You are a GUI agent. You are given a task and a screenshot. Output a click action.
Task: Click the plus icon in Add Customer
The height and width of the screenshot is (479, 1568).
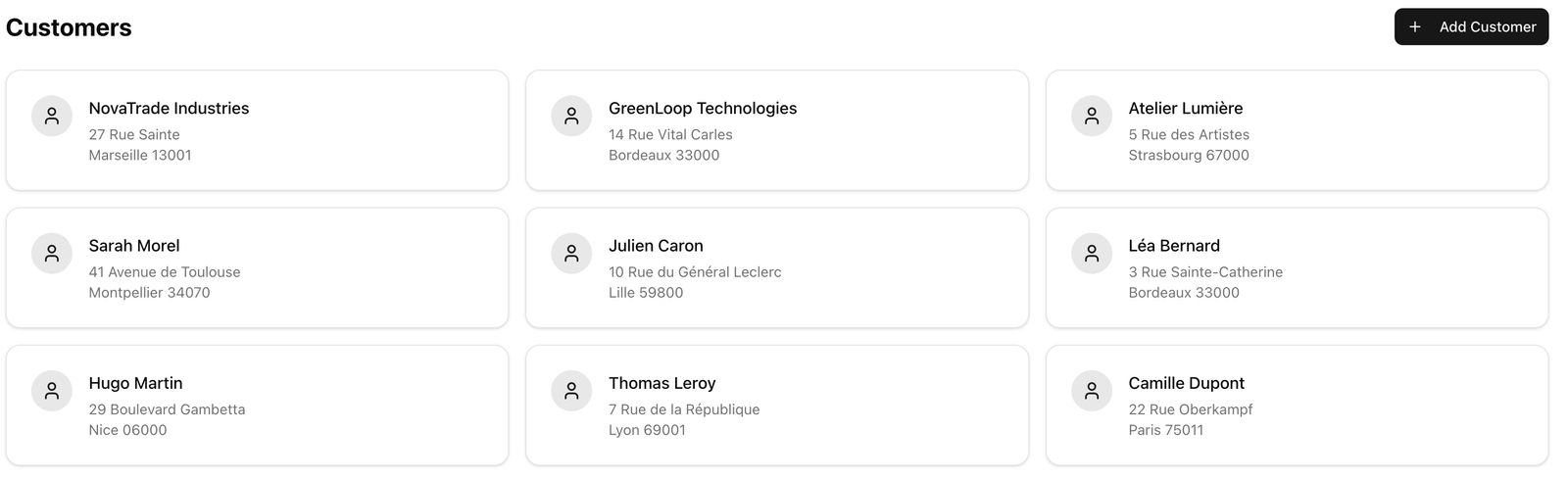coord(1415,27)
